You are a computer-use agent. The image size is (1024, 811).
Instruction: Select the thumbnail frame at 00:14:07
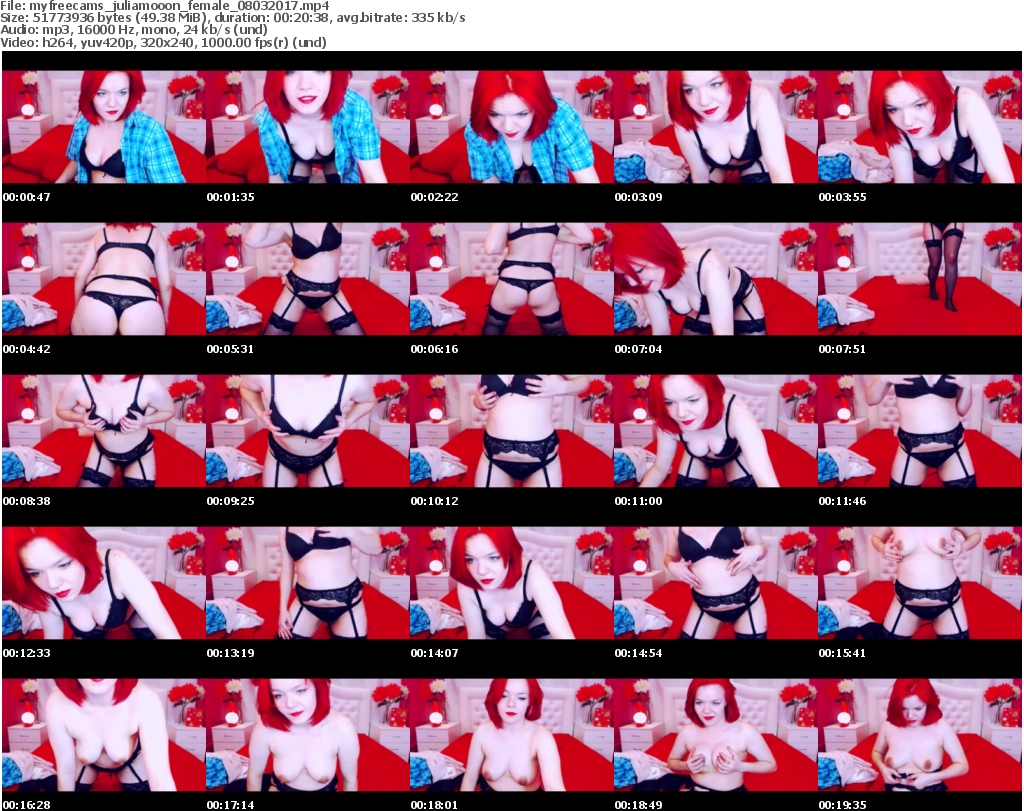point(512,583)
